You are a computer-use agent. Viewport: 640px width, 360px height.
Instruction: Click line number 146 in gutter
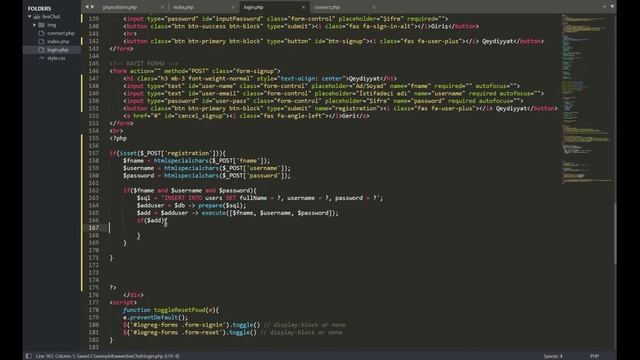pos(93,71)
